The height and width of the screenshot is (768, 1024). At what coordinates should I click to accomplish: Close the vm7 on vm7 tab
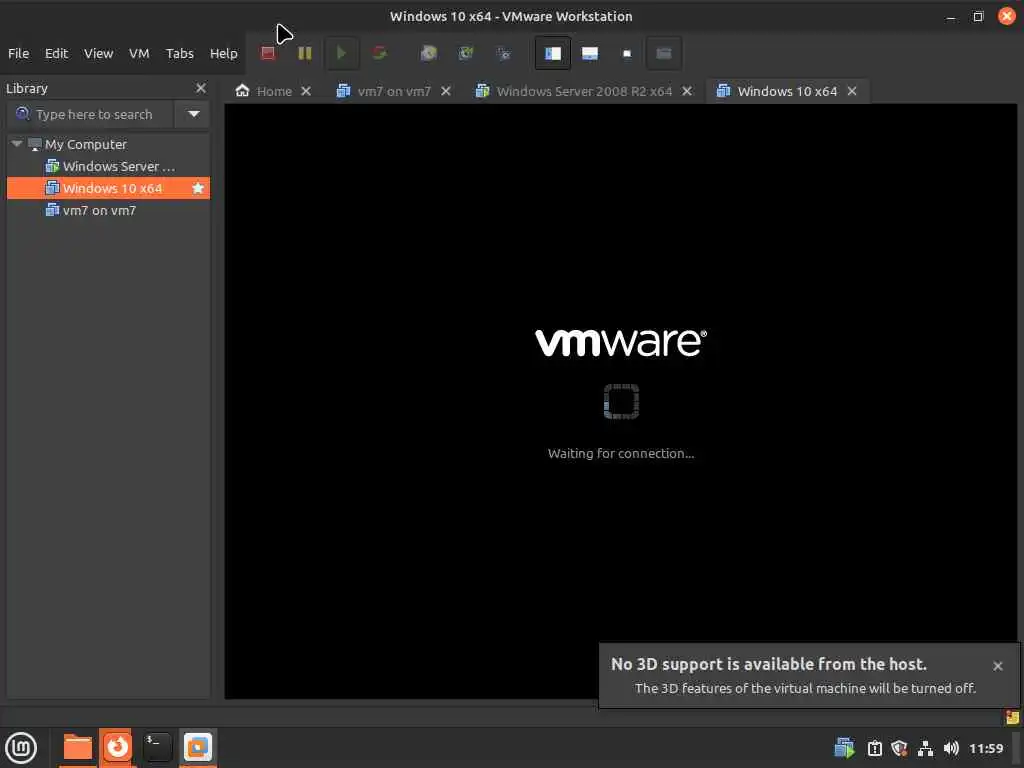(x=445, y=91)
